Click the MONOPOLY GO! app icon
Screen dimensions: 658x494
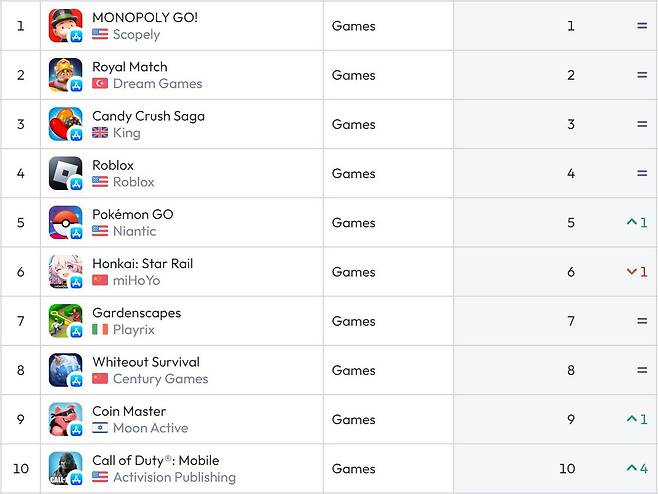[x=65, y=26]
